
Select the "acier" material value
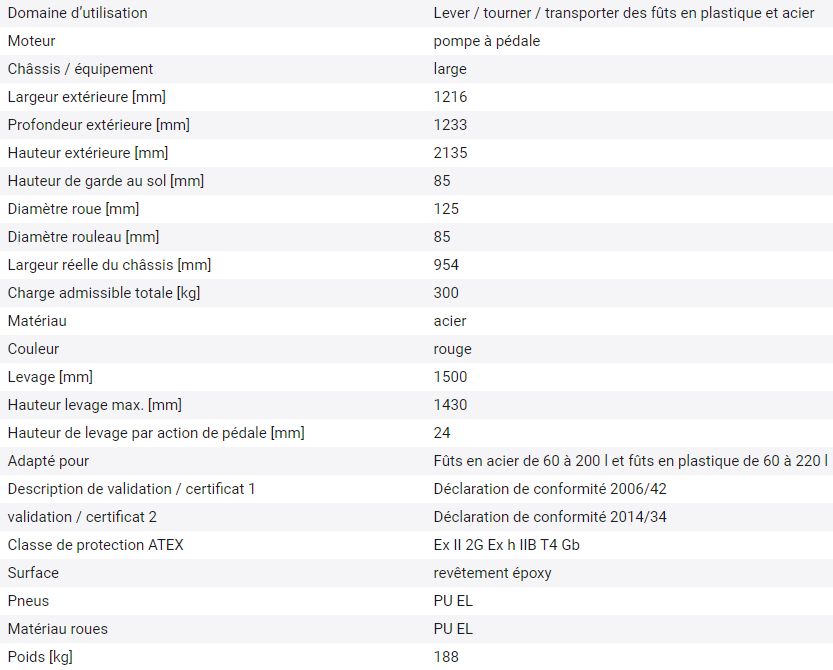(x=450, y=321)
